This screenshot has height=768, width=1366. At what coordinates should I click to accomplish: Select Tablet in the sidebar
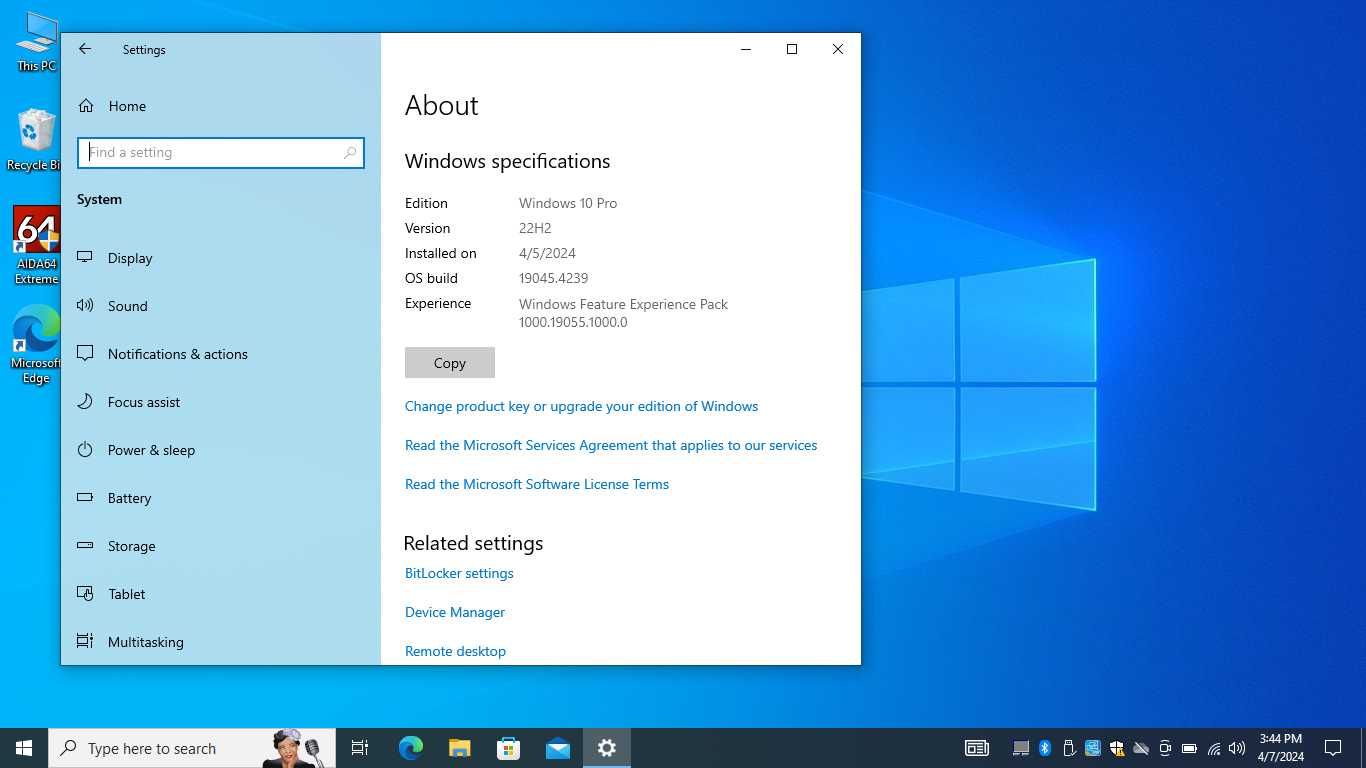pos(220,594)
